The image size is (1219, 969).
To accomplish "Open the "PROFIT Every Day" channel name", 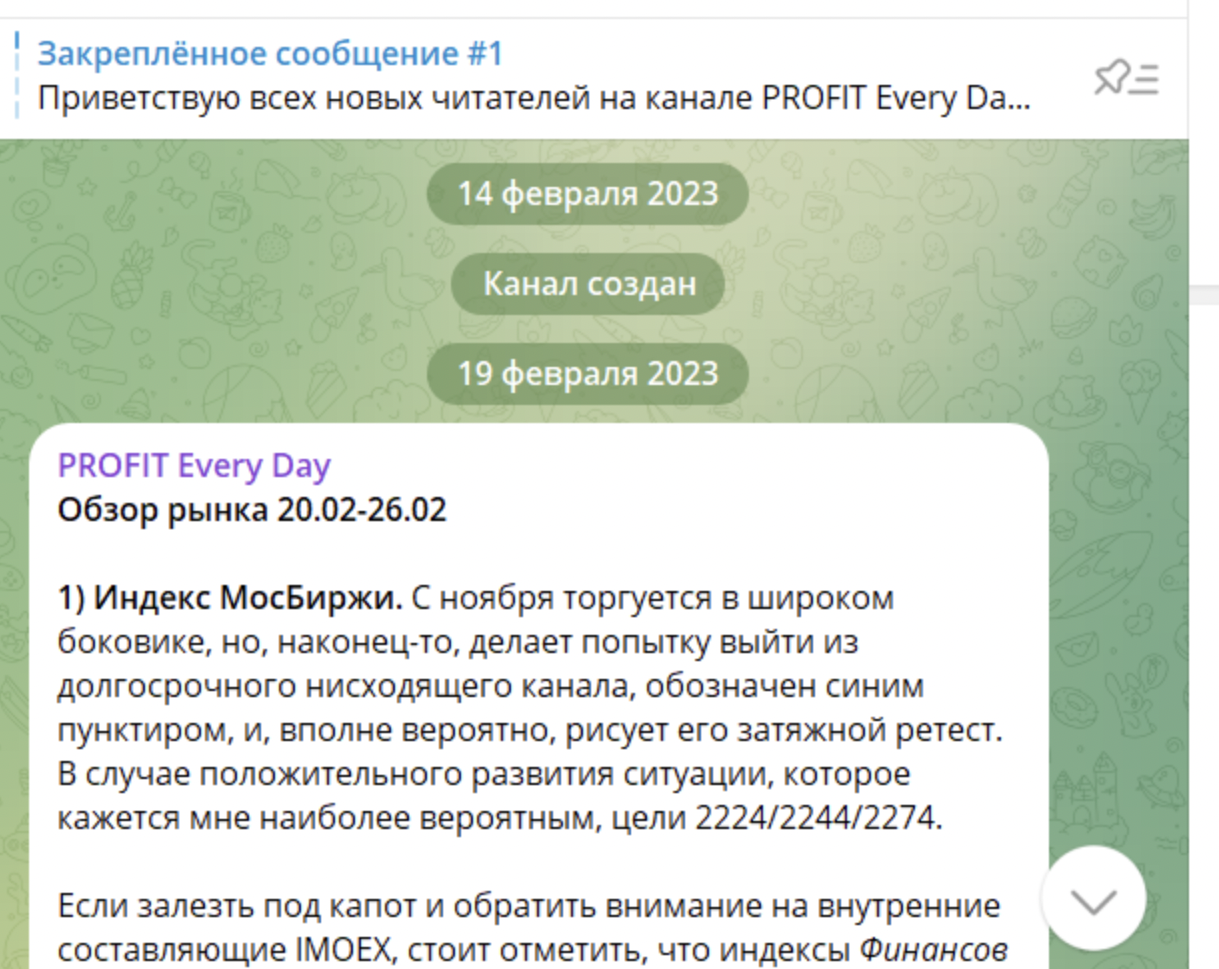I will click(194, 466).
